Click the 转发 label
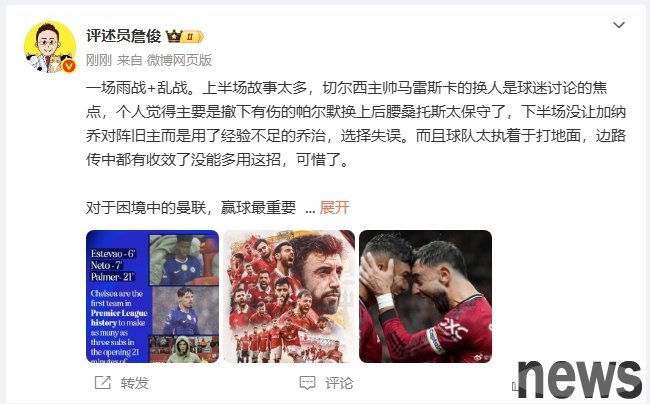Image resolution: width=650 pixels, height=404 pixels. click(x=135, y=383)
